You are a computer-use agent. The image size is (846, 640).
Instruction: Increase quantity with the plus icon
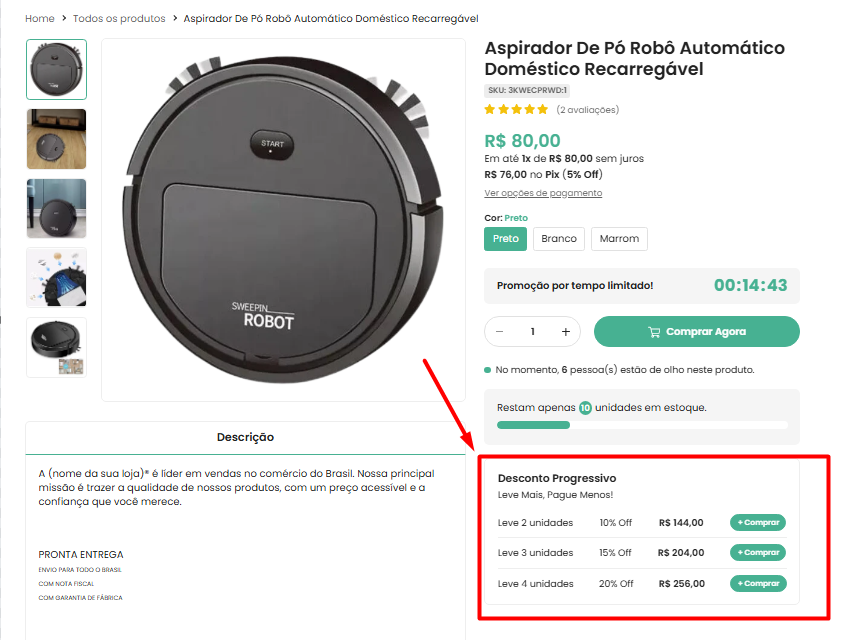coord(566,332)
